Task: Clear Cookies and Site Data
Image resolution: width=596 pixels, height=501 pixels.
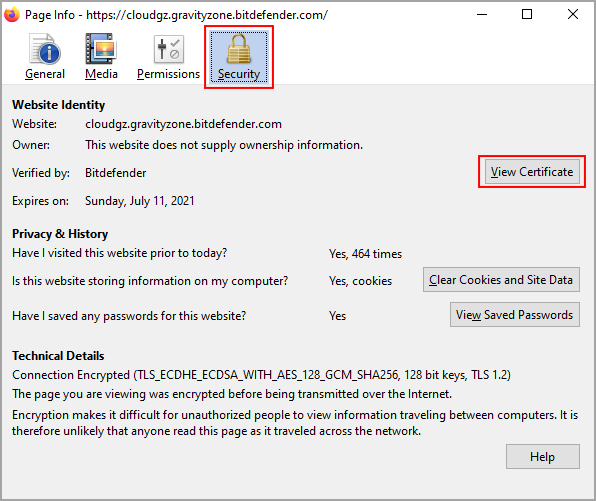Action: (x=501, y=280)
